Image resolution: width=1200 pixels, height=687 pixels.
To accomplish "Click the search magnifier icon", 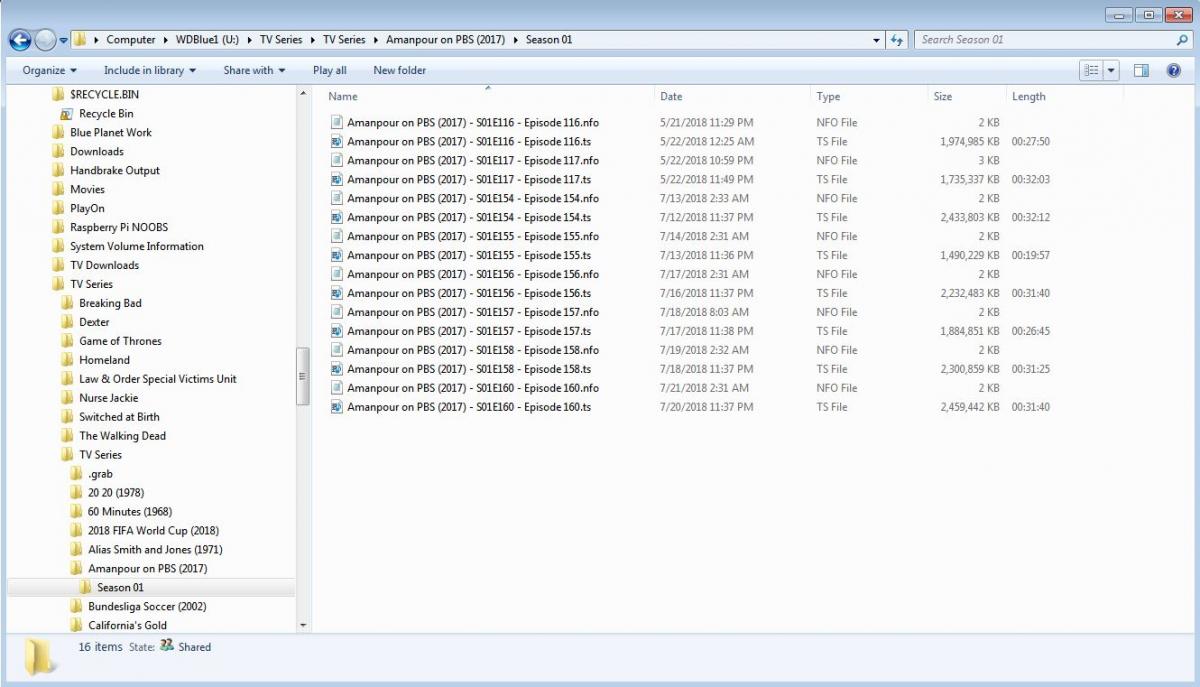I will point(1183,40).
